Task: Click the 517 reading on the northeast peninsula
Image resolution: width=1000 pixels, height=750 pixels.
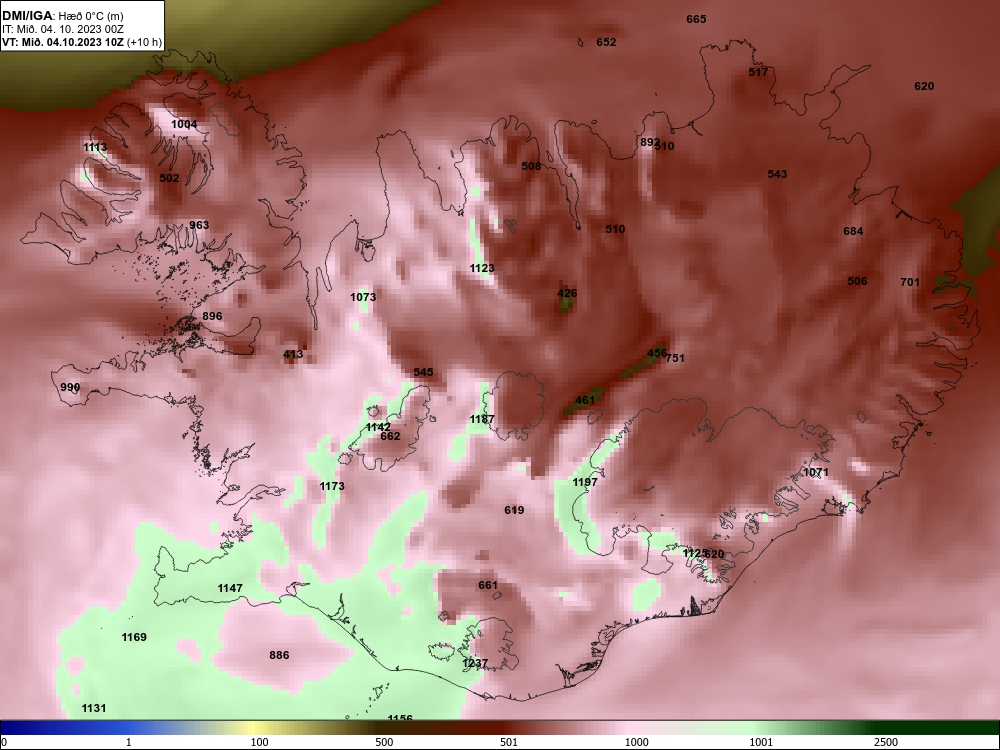Action: pos(758,72)
